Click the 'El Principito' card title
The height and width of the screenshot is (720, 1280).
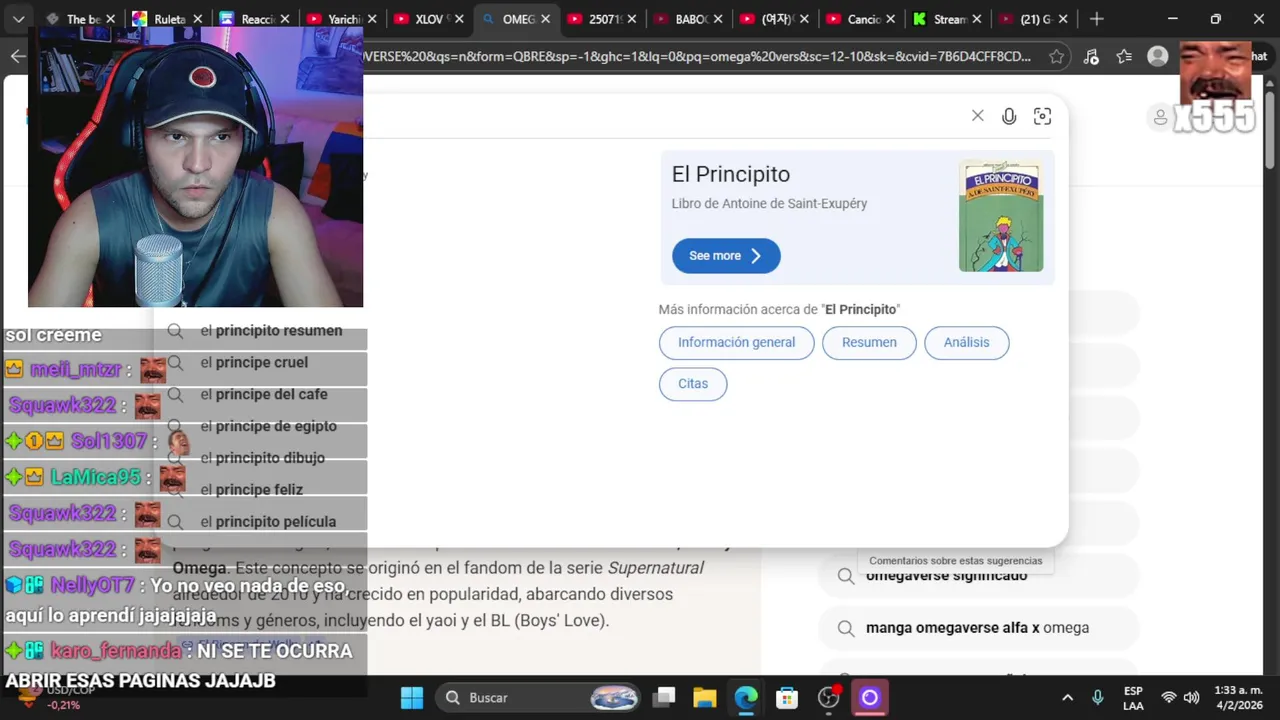tap(731, 174)
